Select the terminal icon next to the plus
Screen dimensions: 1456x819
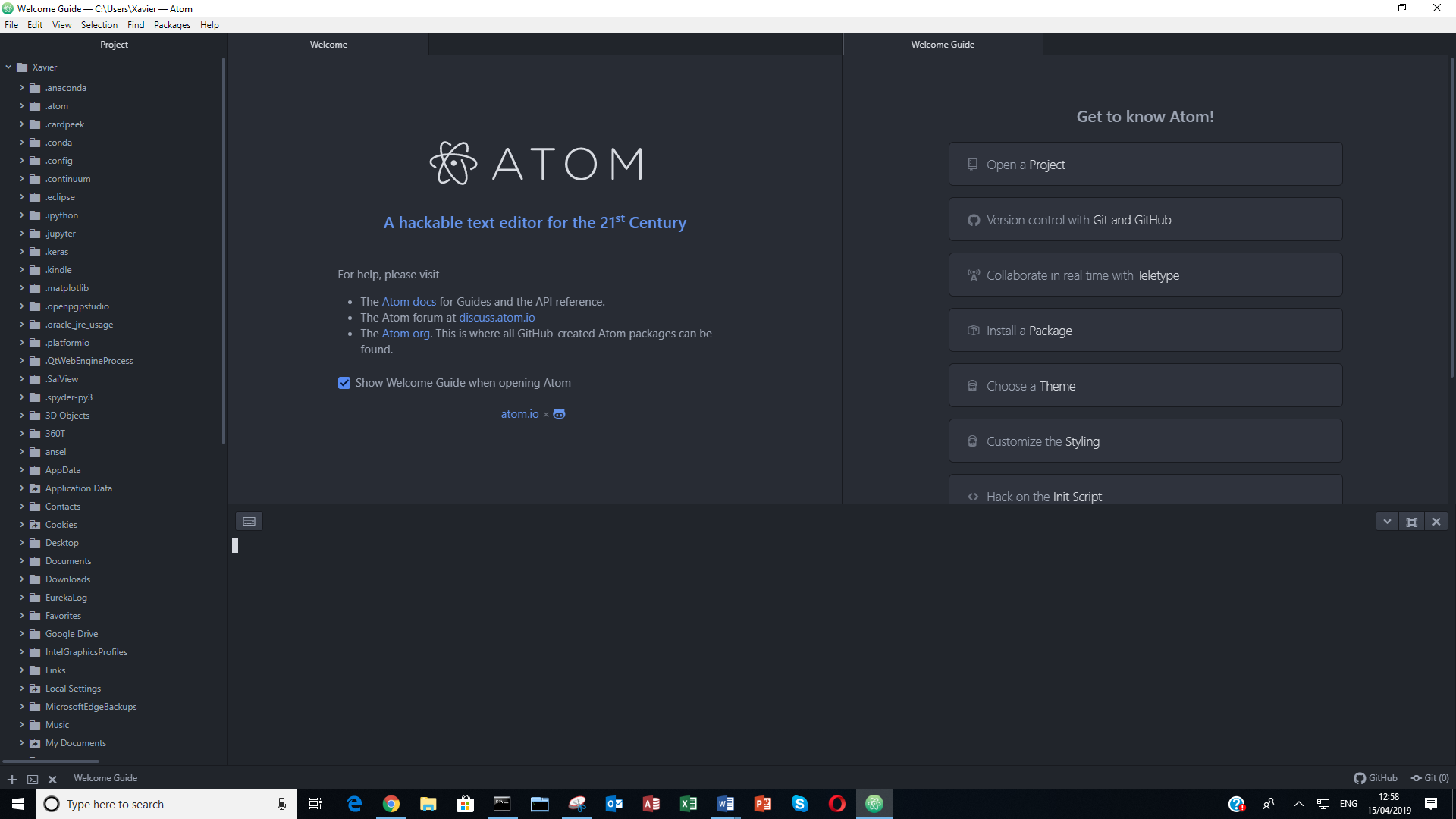click(32, 779)
